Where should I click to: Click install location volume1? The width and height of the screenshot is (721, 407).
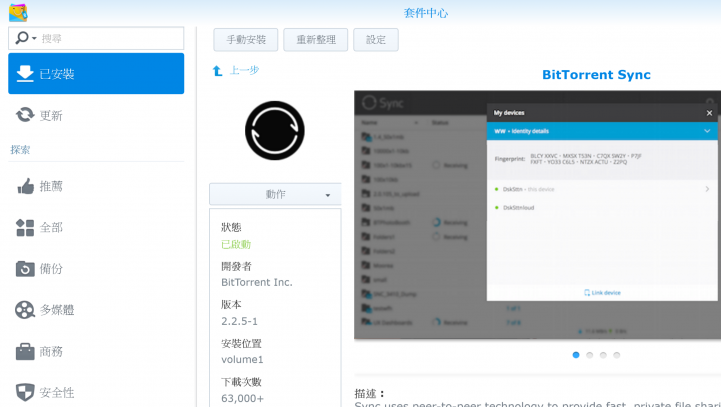(242, 359)
